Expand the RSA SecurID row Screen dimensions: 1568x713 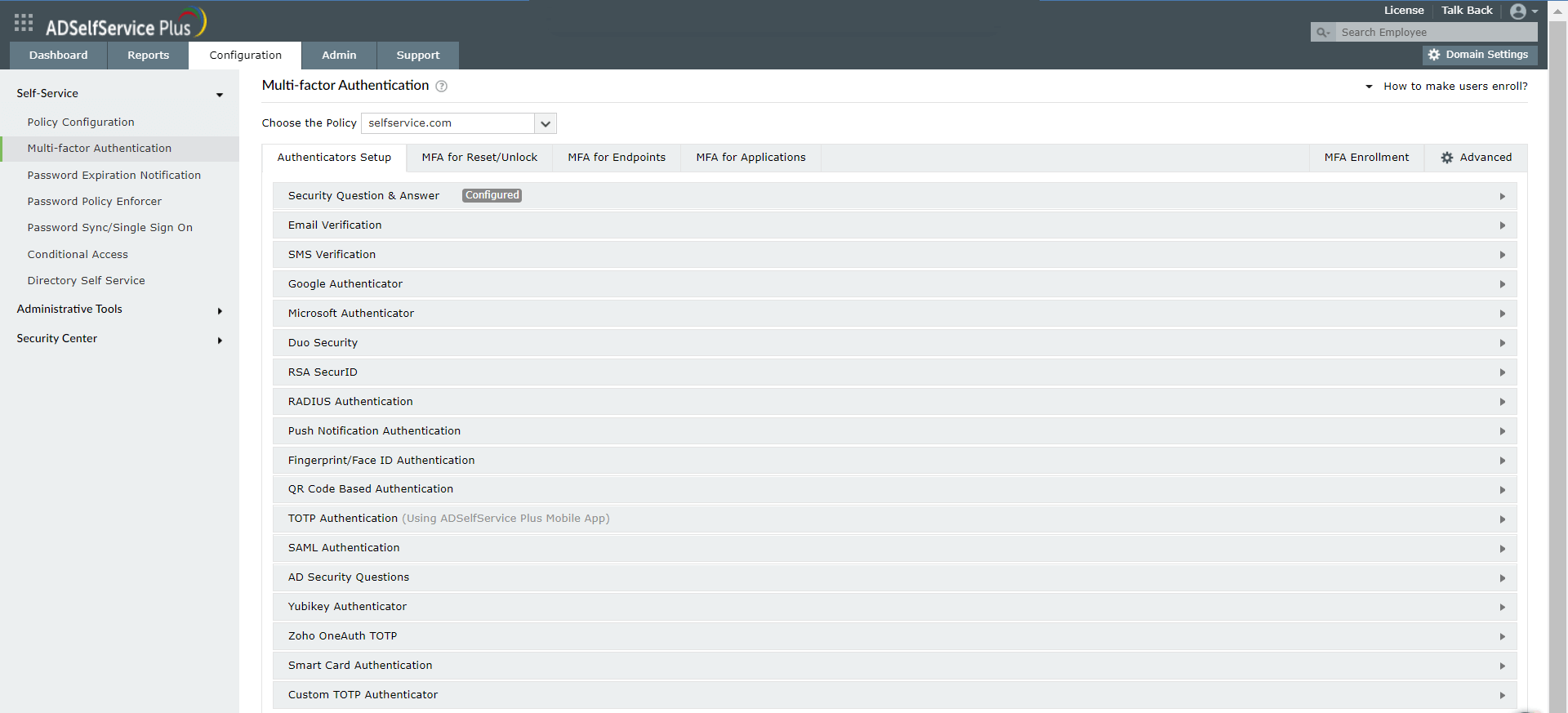click(895, 372)
